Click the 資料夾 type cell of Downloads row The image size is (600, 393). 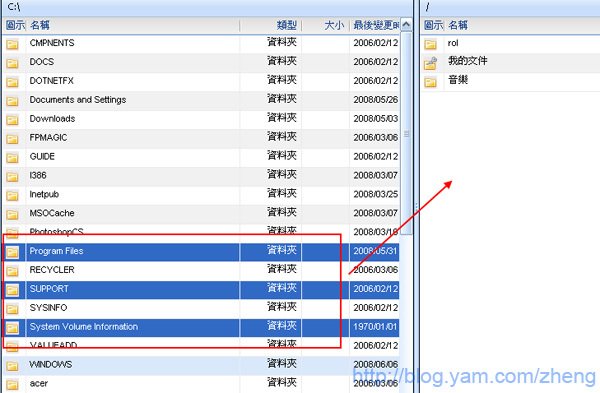(x=282, y=118)
